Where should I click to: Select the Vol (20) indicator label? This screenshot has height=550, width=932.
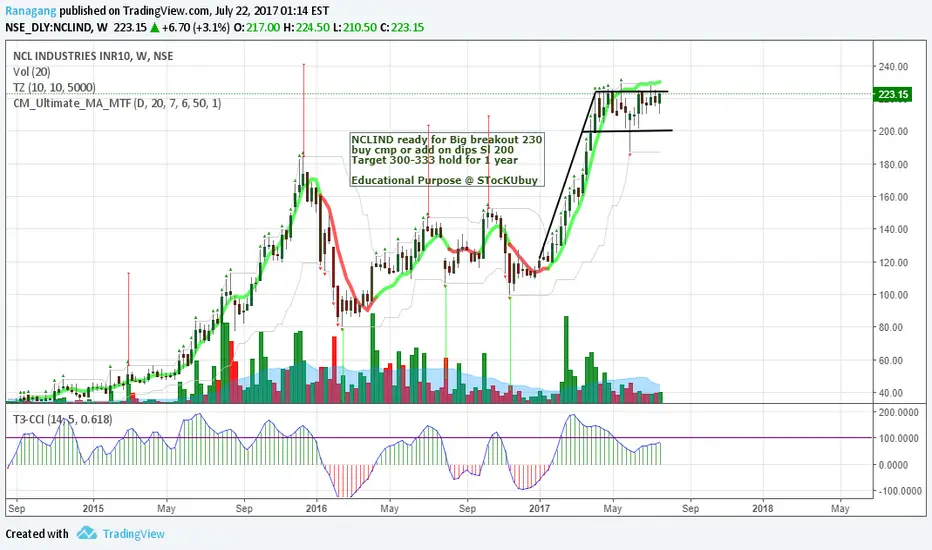tap(32, 72)
